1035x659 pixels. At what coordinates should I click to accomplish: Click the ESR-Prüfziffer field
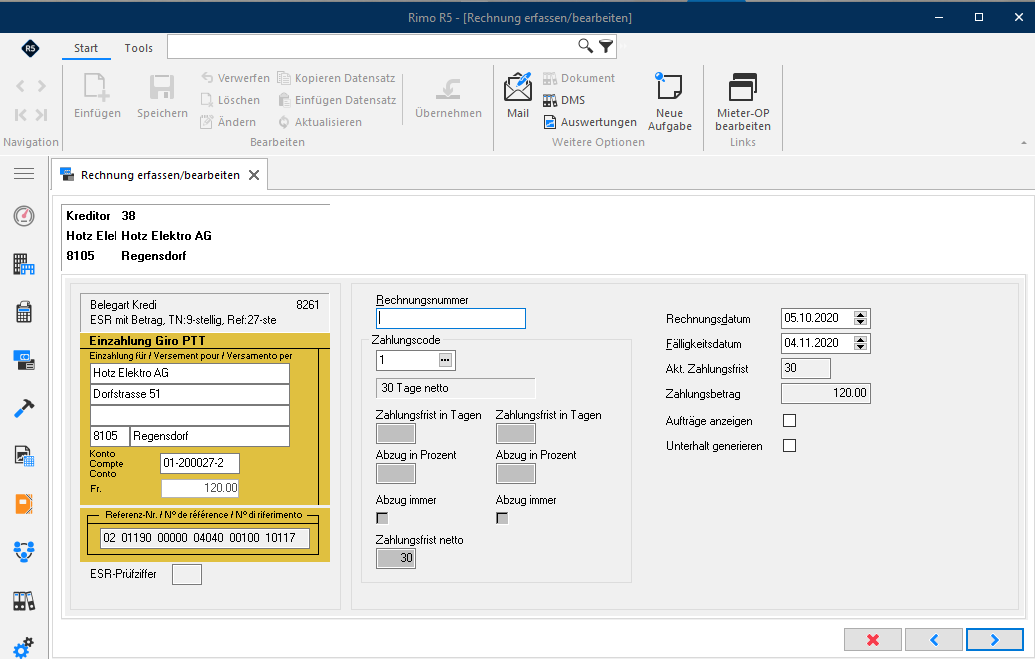187,574
